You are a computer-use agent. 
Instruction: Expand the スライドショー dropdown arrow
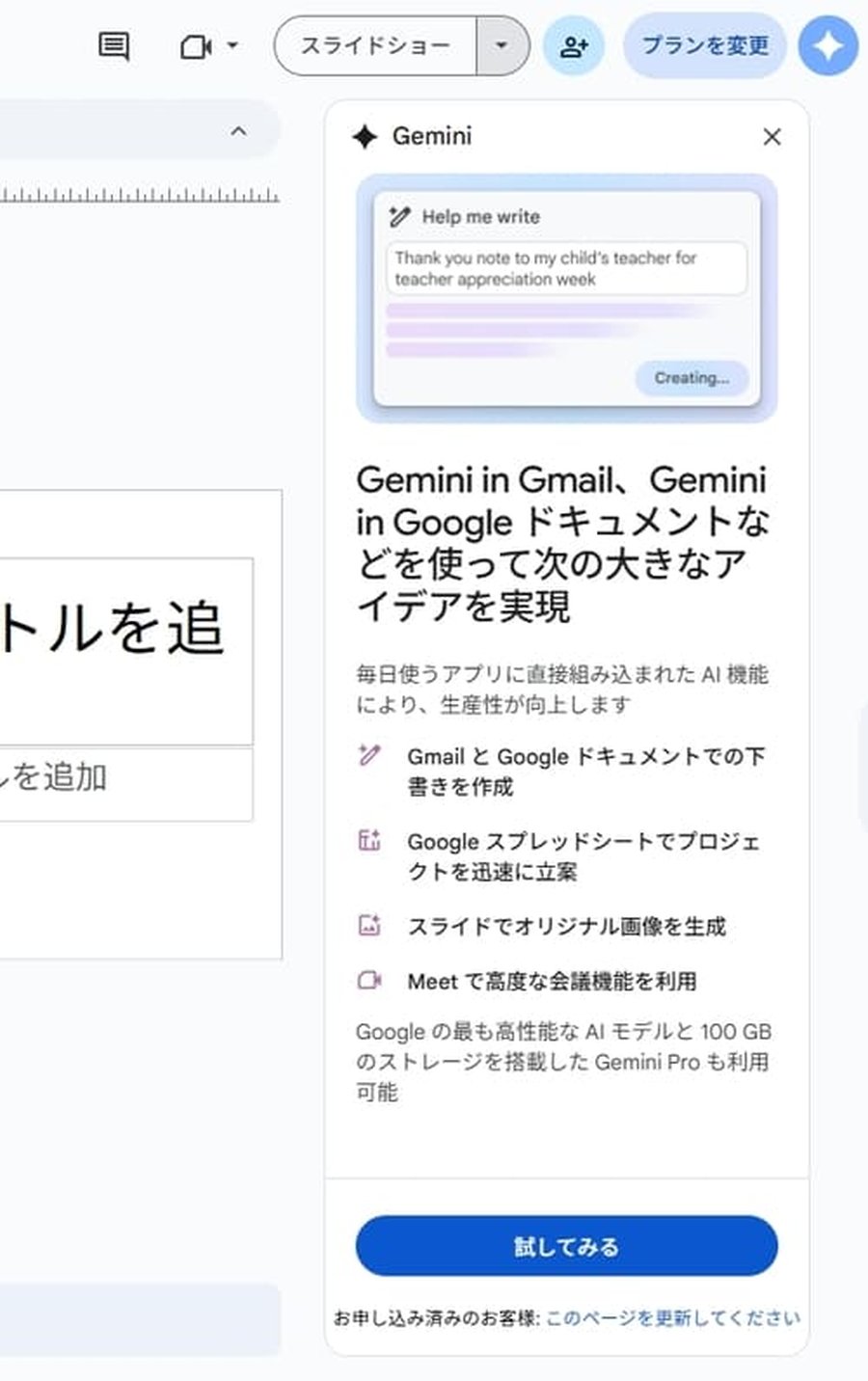(x=502, y=45)
